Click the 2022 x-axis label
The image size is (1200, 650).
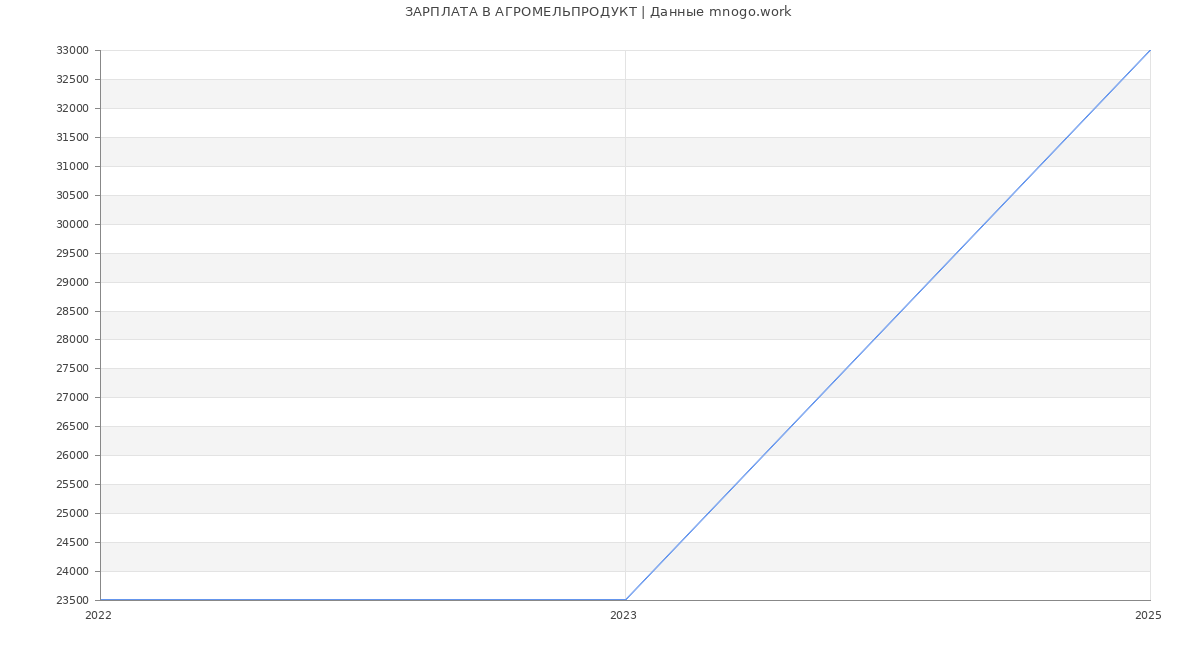tap(98, 616)
